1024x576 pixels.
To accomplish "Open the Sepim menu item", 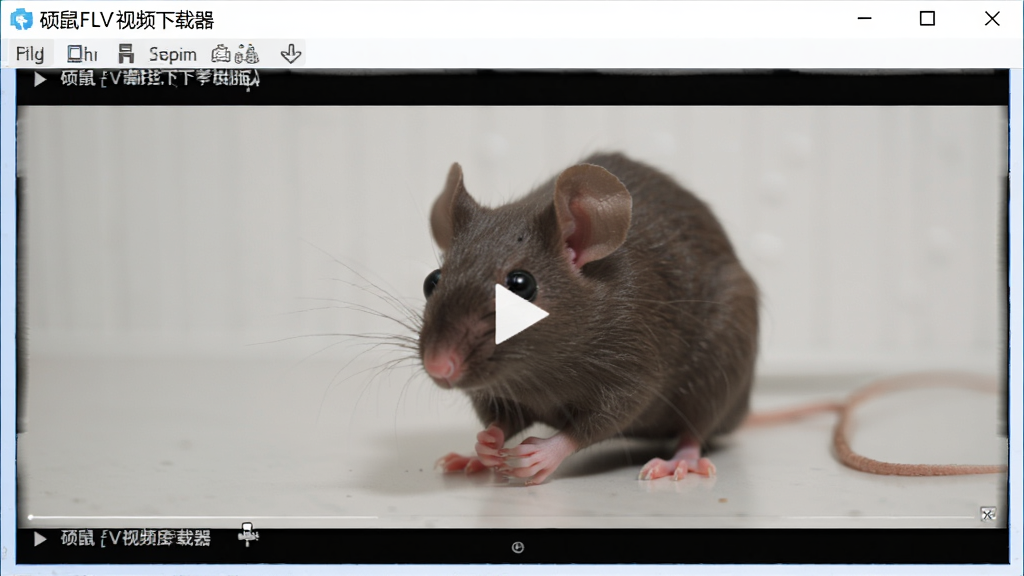I will 172,54.
